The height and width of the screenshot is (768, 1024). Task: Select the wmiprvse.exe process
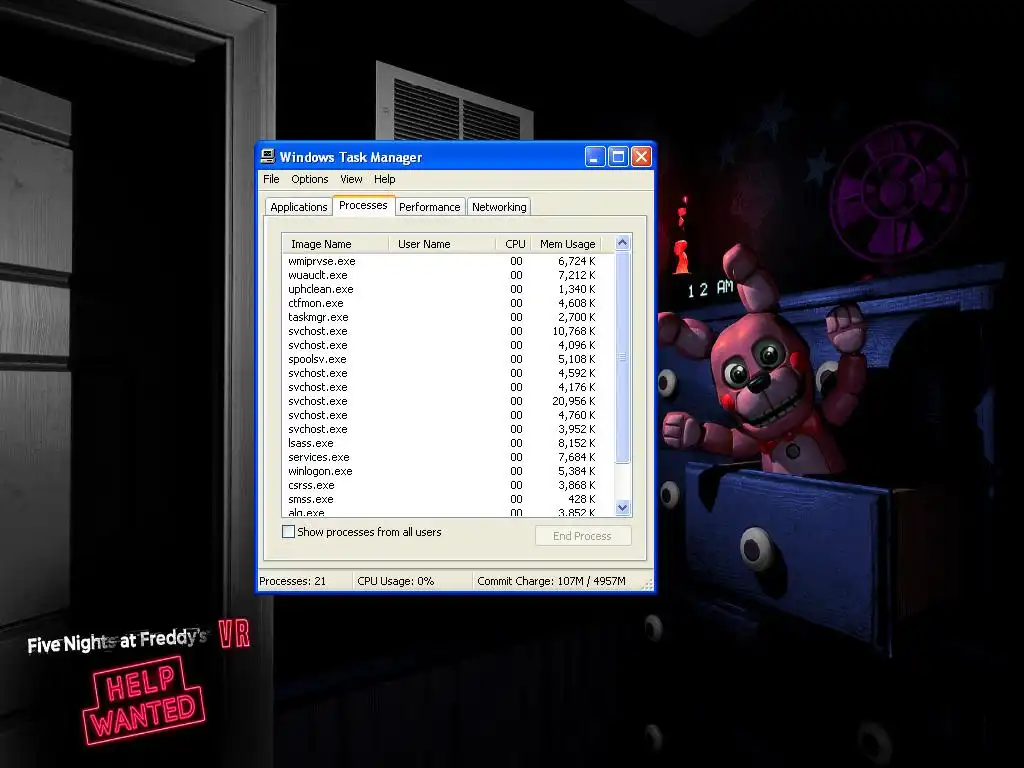[x=448, y=261]
